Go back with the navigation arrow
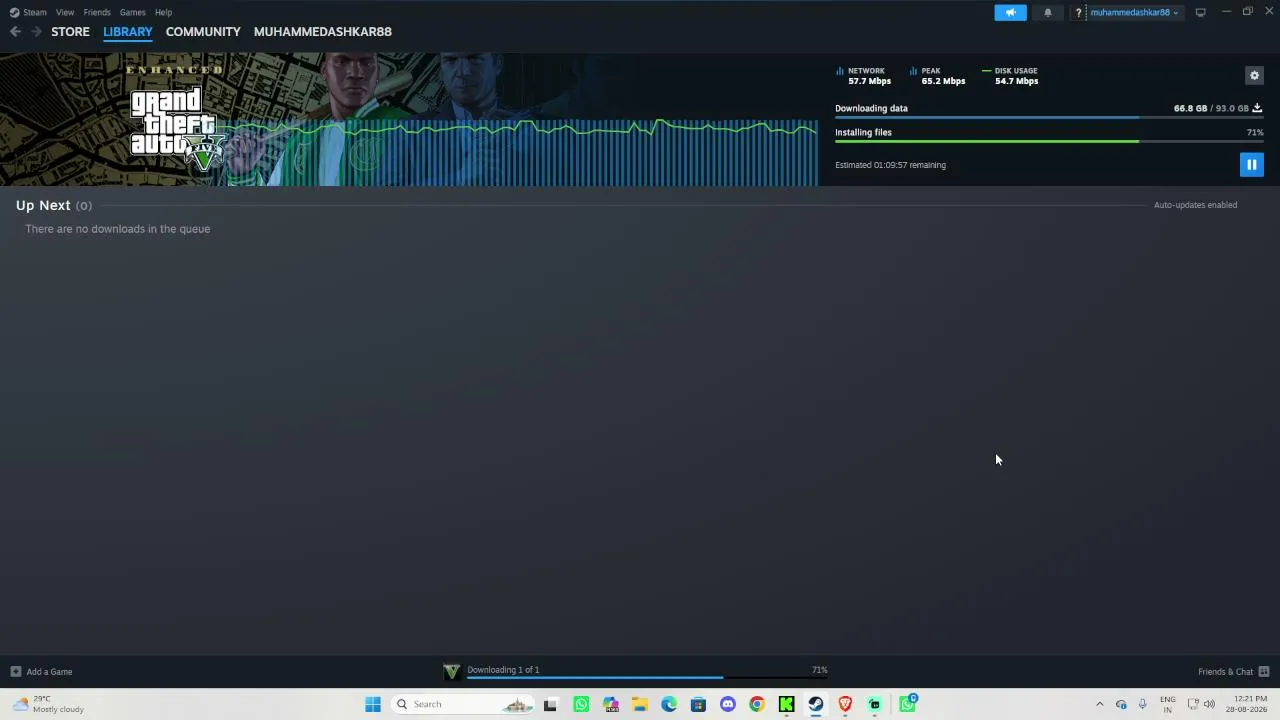The width and height of the screenshot is (1280, 720). click(15, 32)
